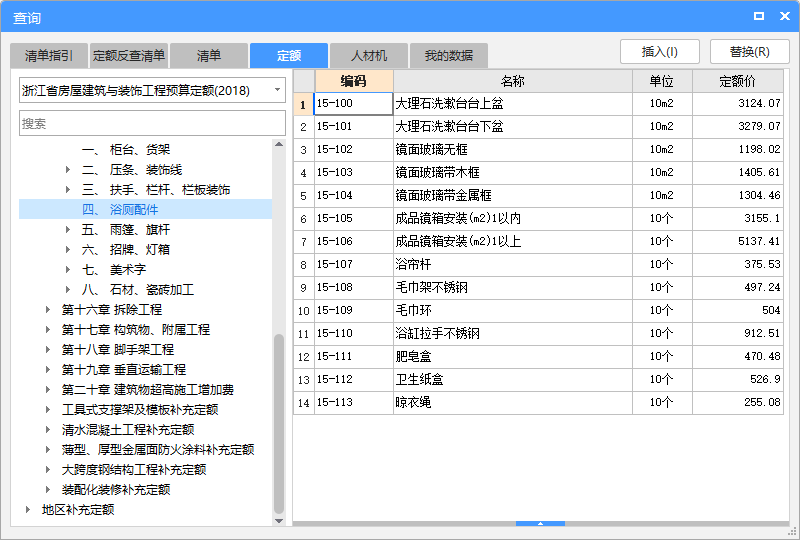Select row 毛巾环
The width and height of the screenshot is (800, 540).
coord(538,310)
